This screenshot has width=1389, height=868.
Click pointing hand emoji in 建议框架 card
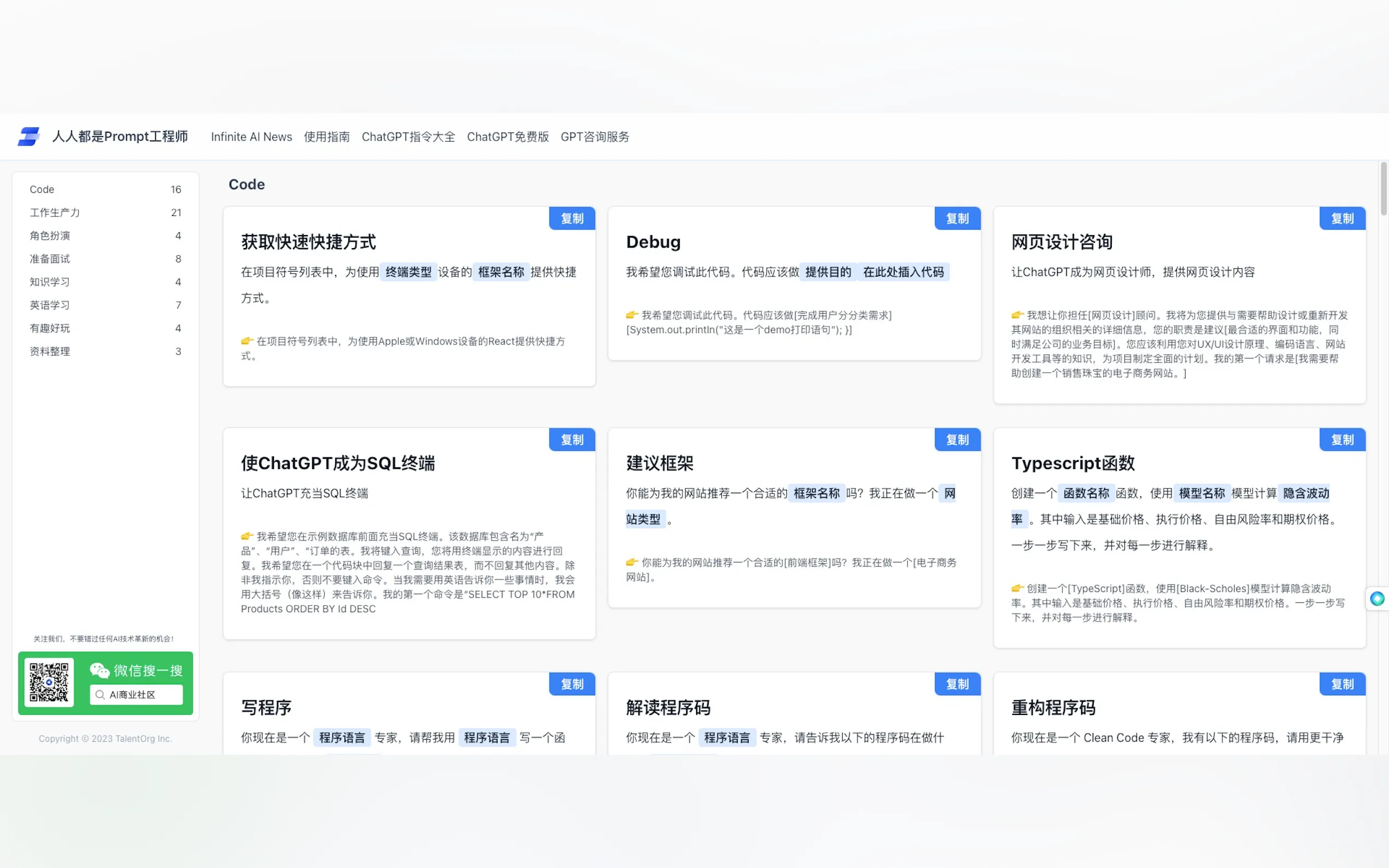(632, 562)
